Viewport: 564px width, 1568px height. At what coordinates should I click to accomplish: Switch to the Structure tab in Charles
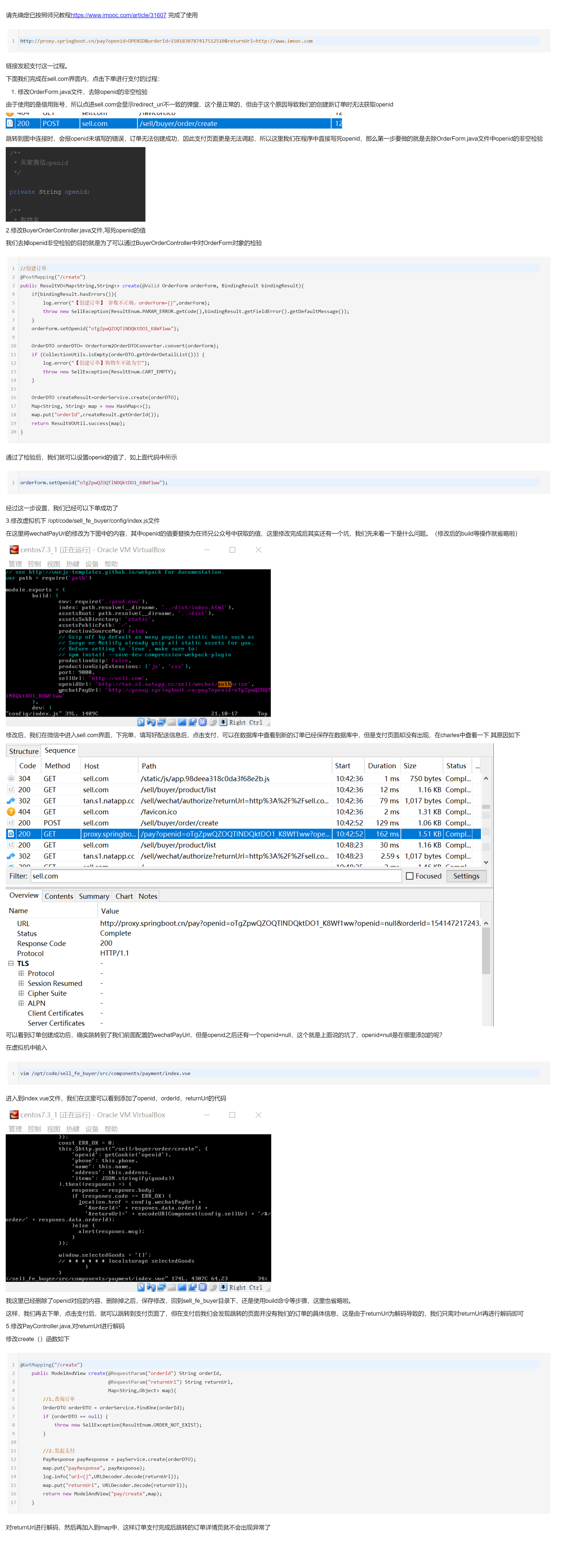tap(24, 751)
